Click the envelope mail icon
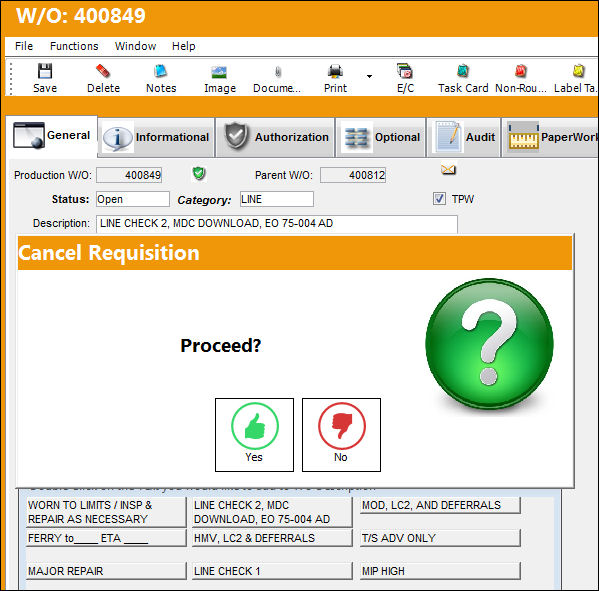Viewport: 599px width, 591px height. click(448, 169)
